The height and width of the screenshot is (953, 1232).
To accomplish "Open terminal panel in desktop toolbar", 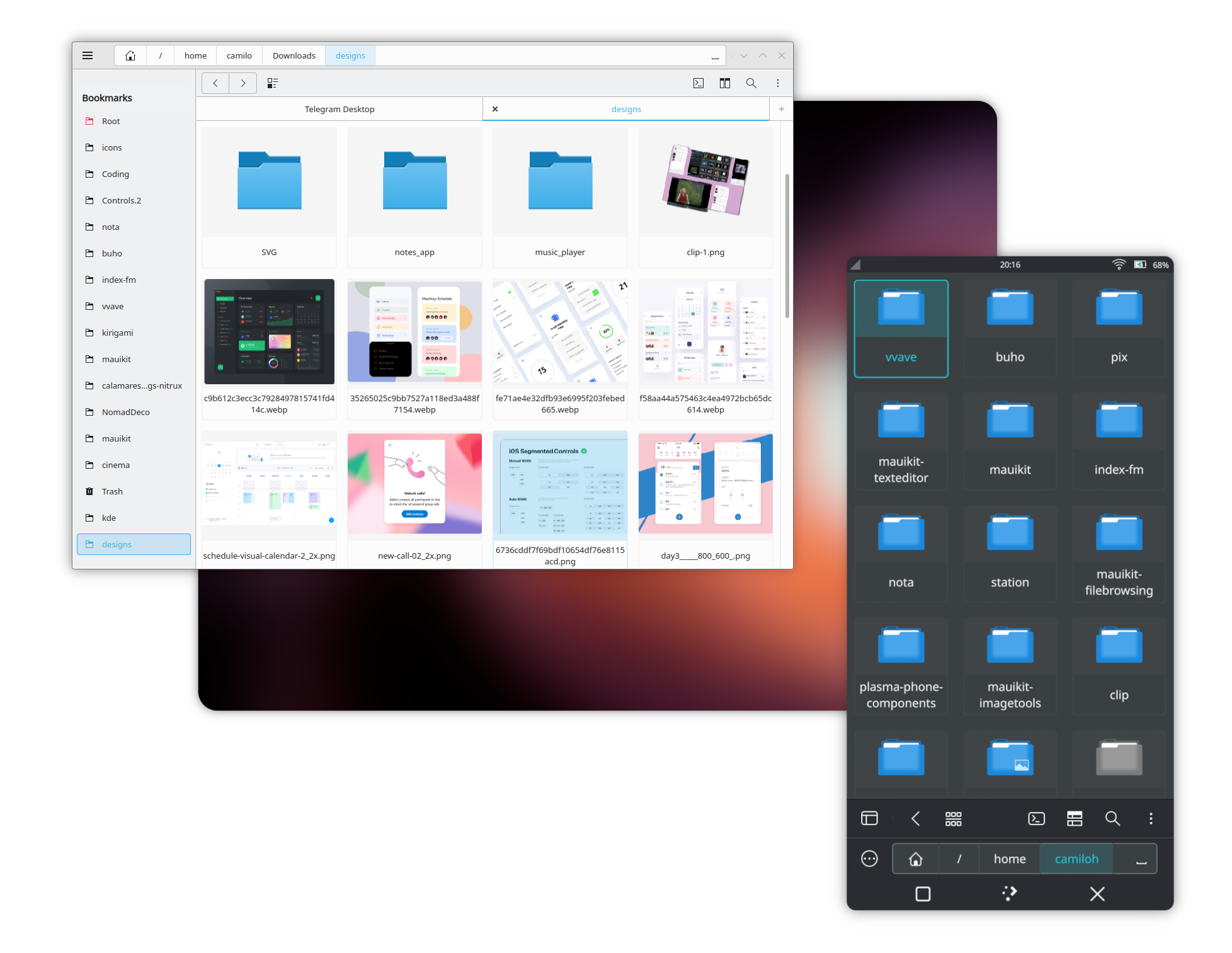I will (699, 83).
